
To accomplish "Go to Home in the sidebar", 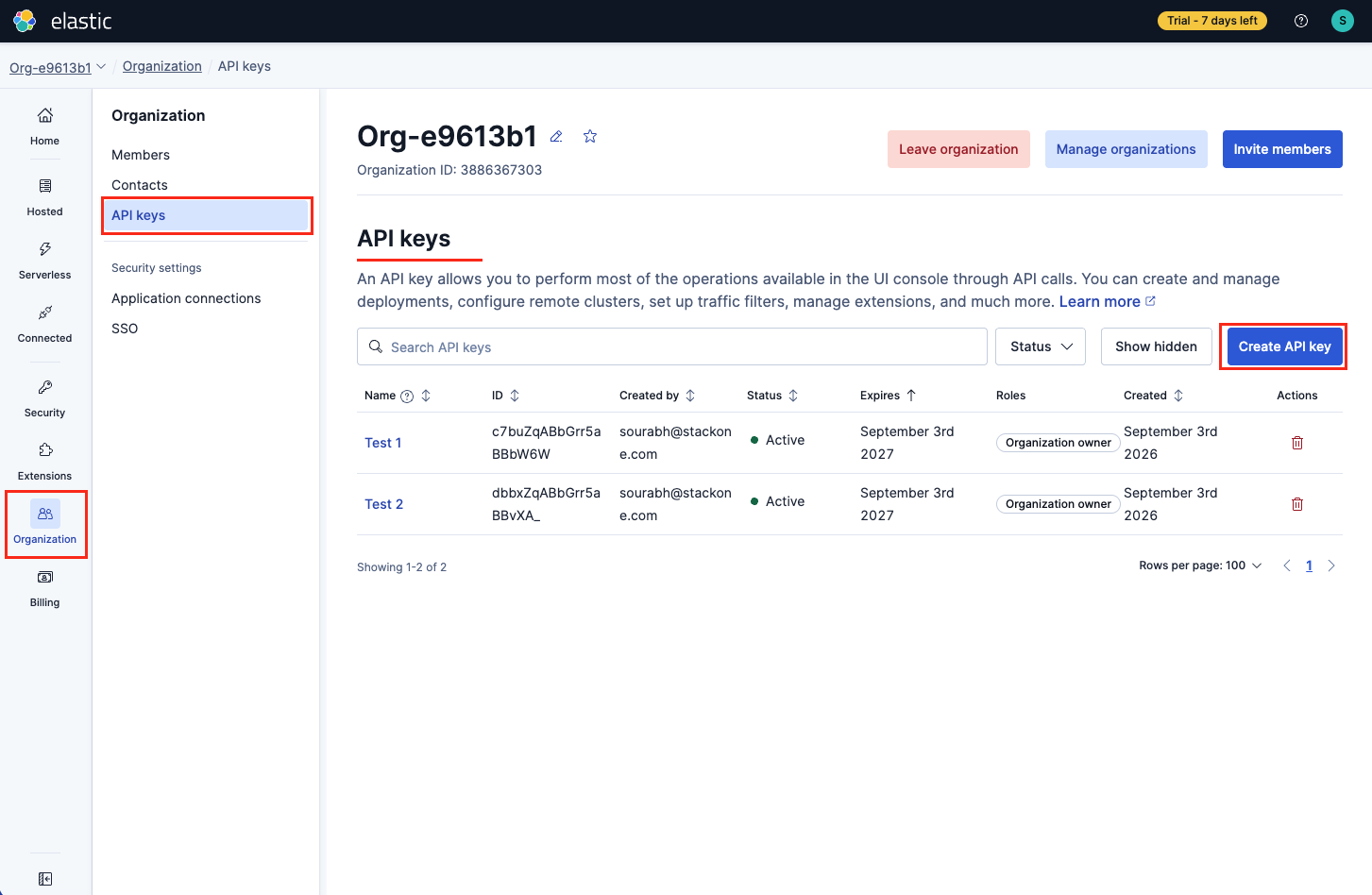I will point(44,127).
